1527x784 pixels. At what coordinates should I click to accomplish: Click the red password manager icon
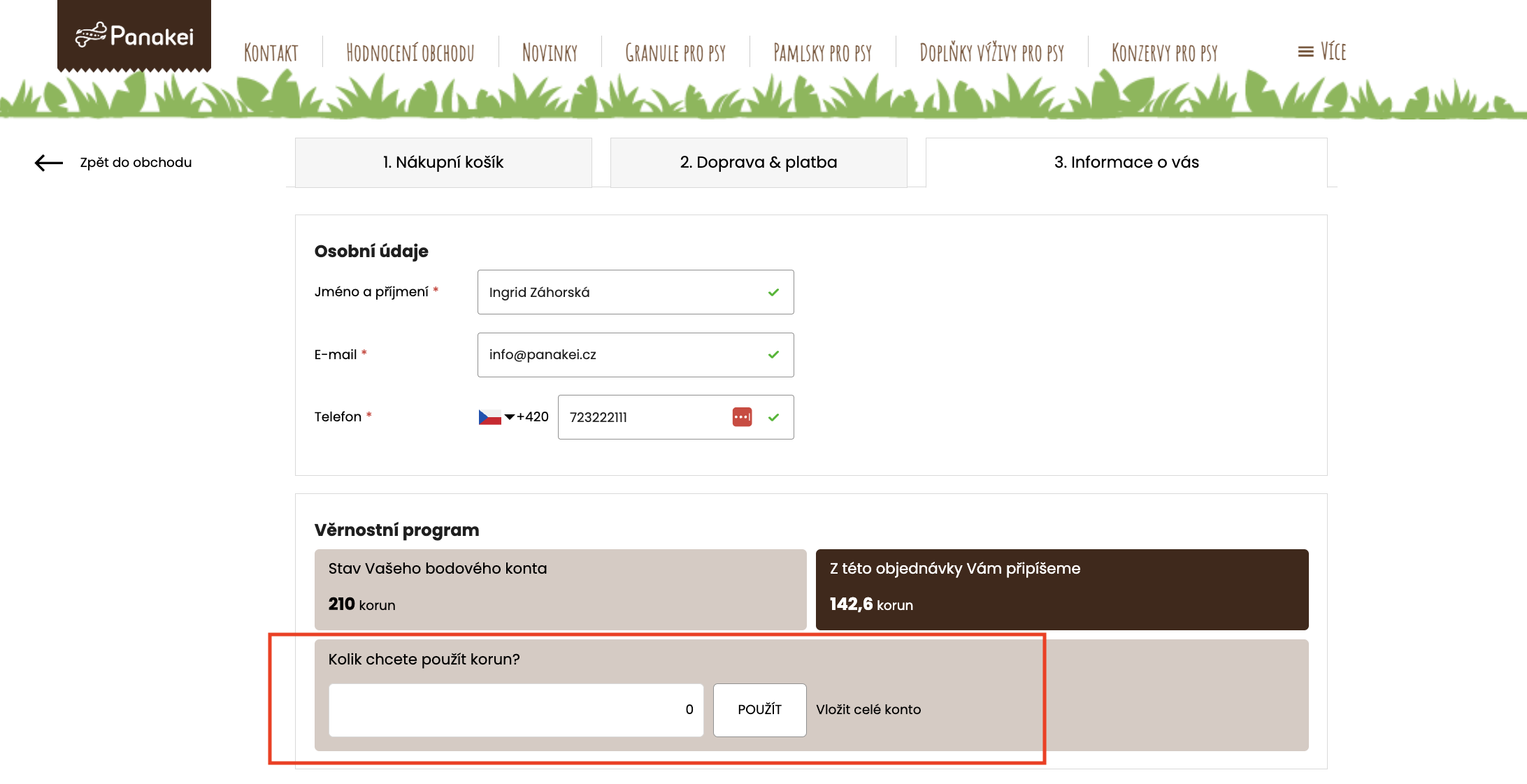(x=742, y=417)
